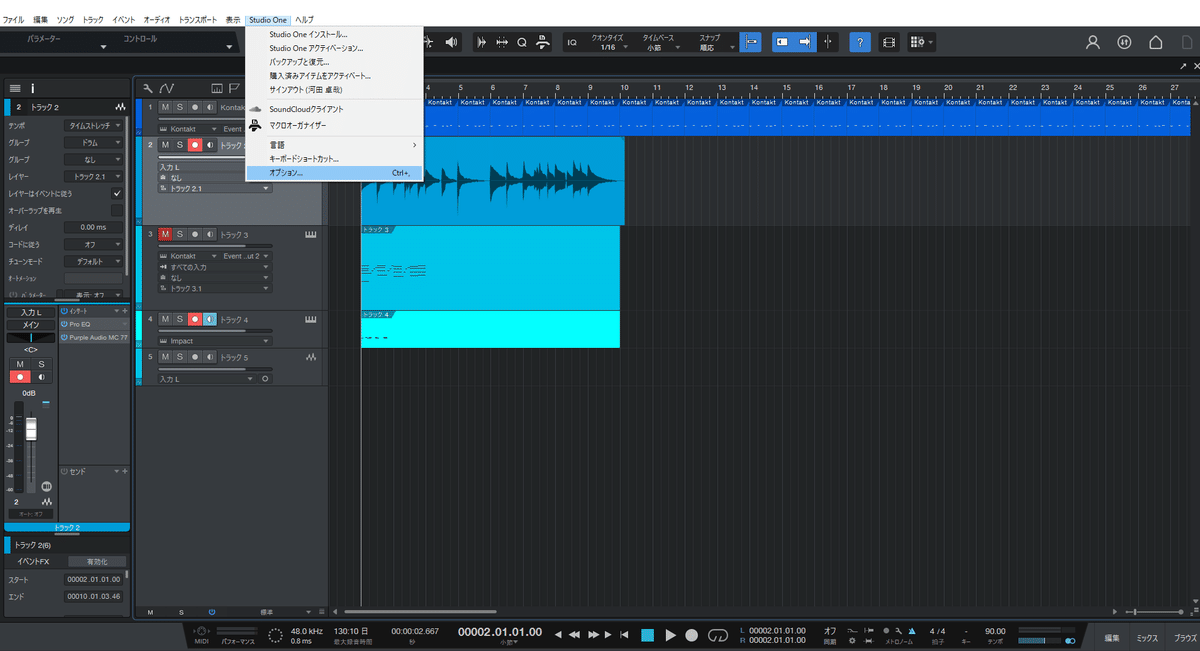Toggle the レイヤーはイベントに従う checkbox
Image resolution: width=1200 pixels, height=651 pixels.
click(117, 193)
